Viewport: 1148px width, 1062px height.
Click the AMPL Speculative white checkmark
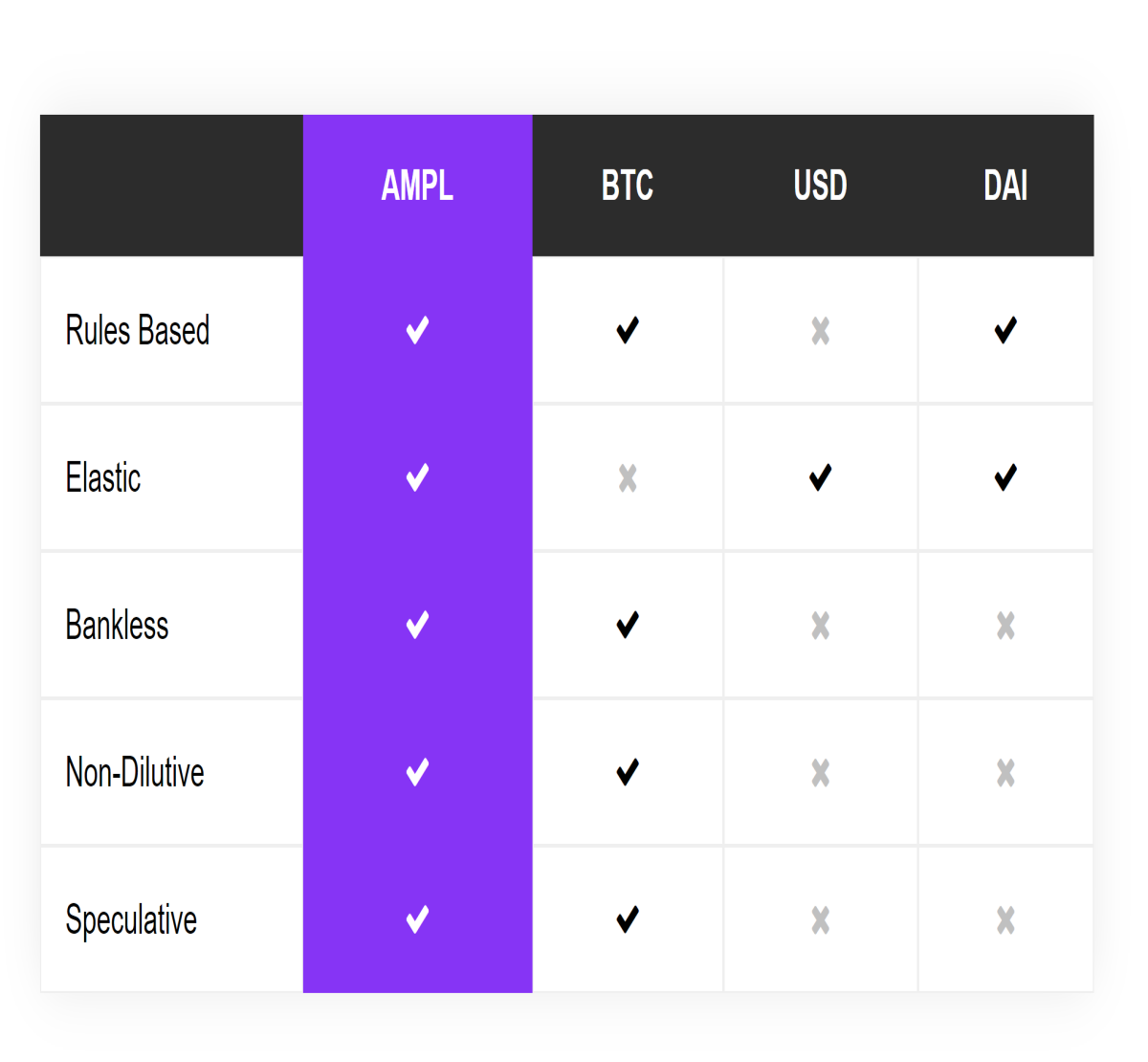coord(417,919)
